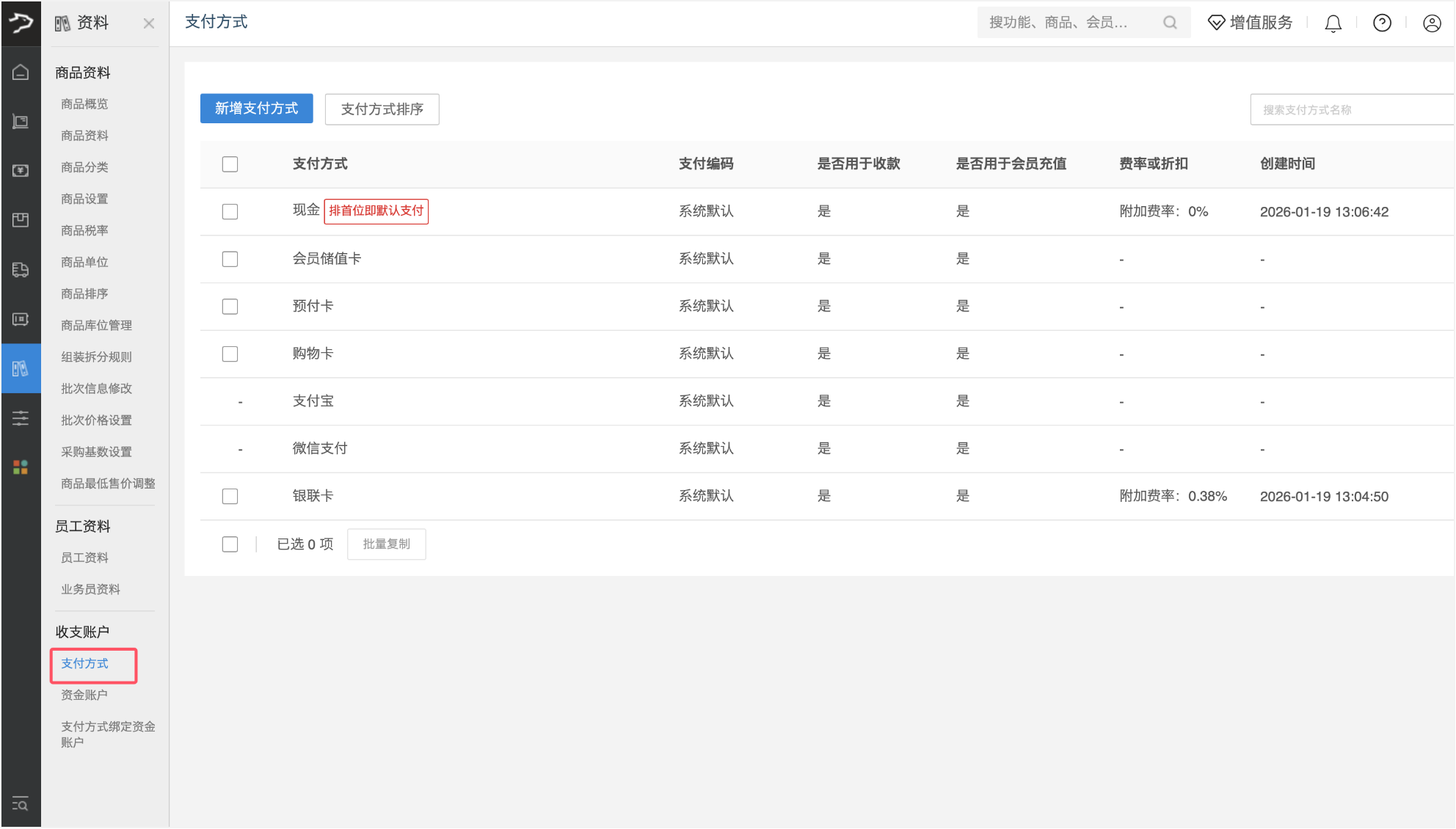Click the search magnifier icon
This screenshot has height=829, width=1456.
[1170, 23]
